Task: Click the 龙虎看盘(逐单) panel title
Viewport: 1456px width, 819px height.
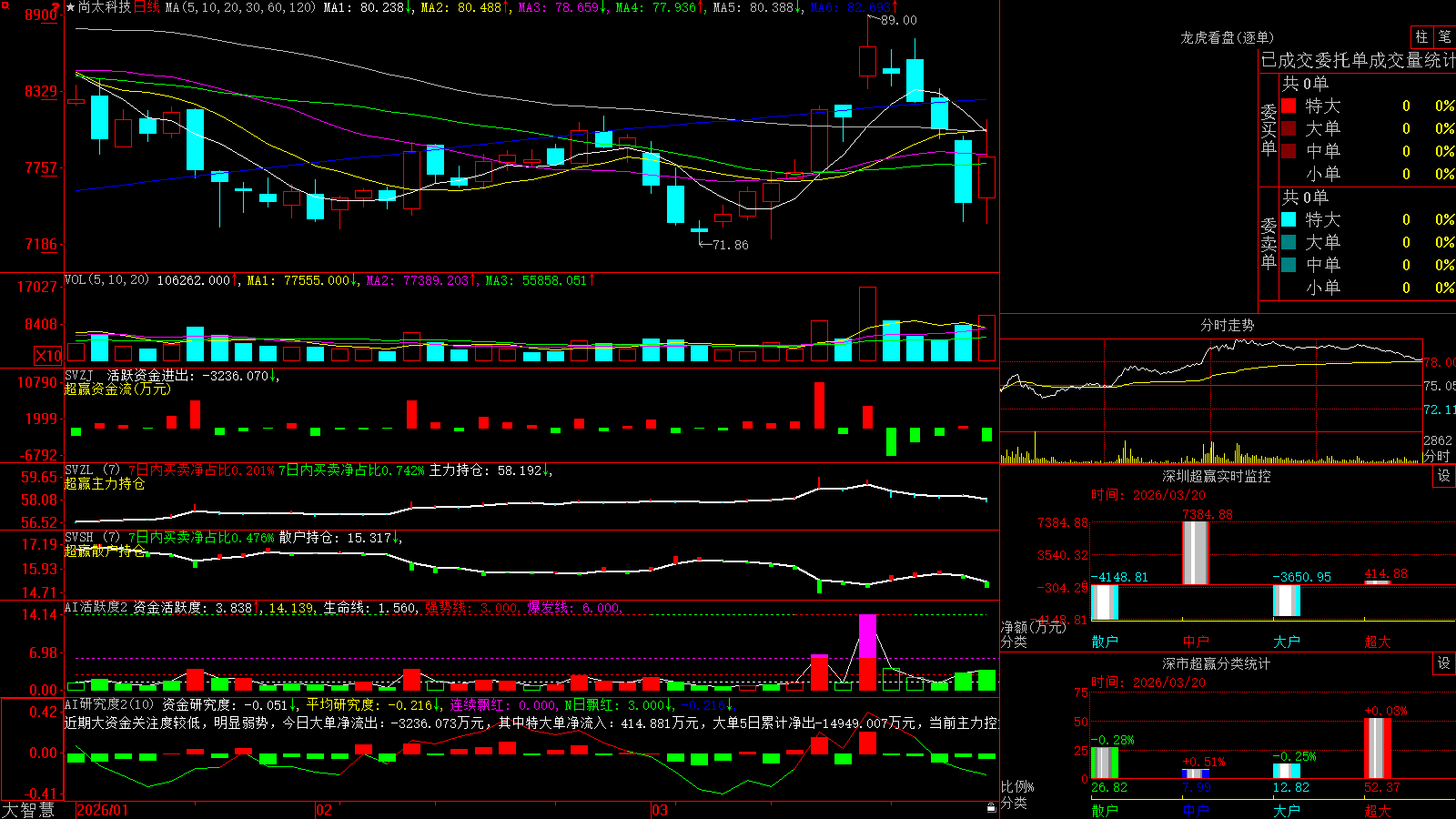Action: point(1227,37)
